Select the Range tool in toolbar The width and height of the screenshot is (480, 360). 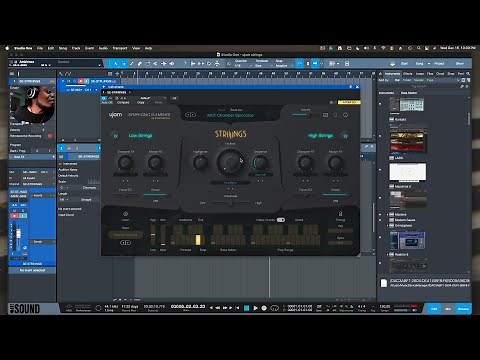124,63
